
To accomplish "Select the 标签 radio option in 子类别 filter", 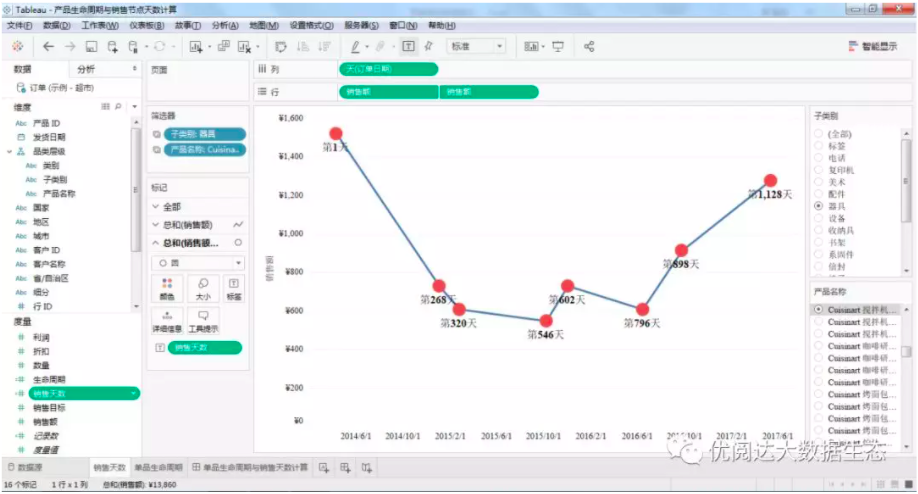I will point(818,146).
